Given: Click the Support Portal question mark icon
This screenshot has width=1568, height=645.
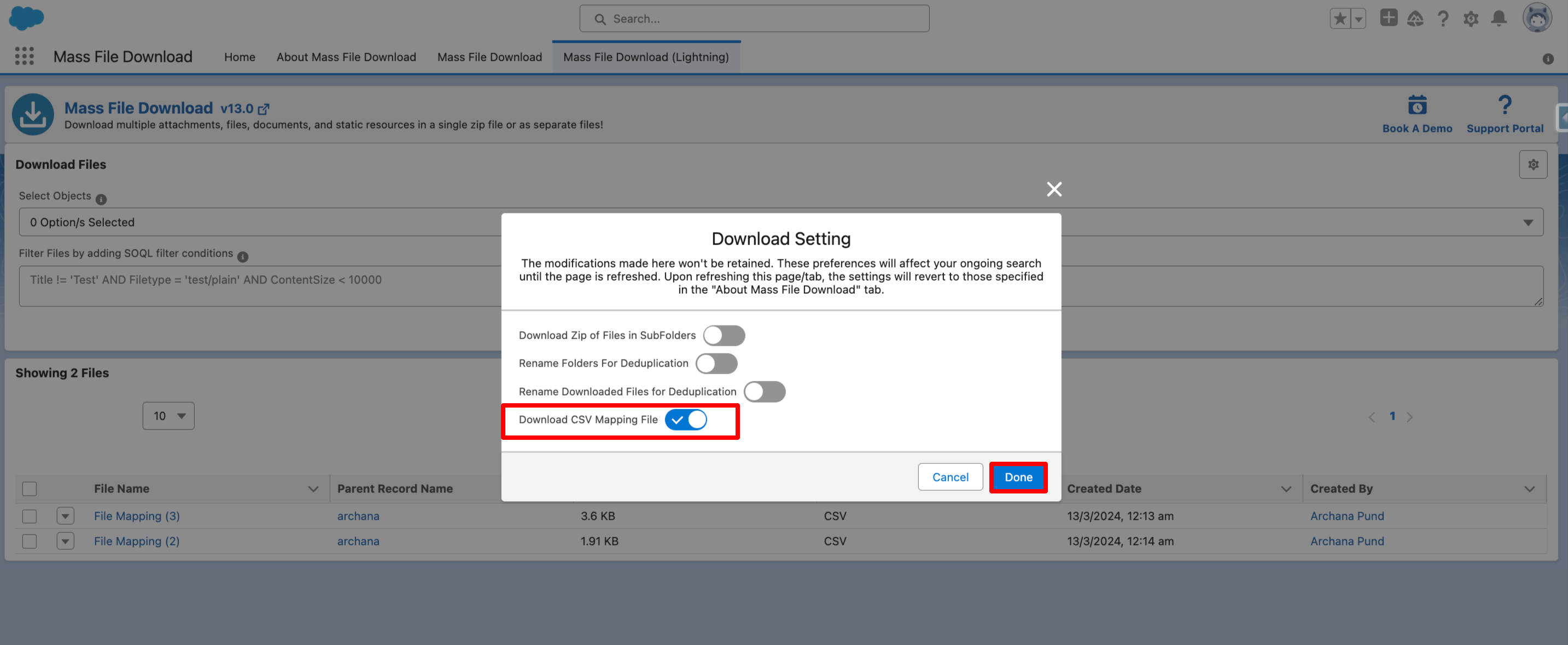Looking at the screenshot, I should pos(1504,106).
